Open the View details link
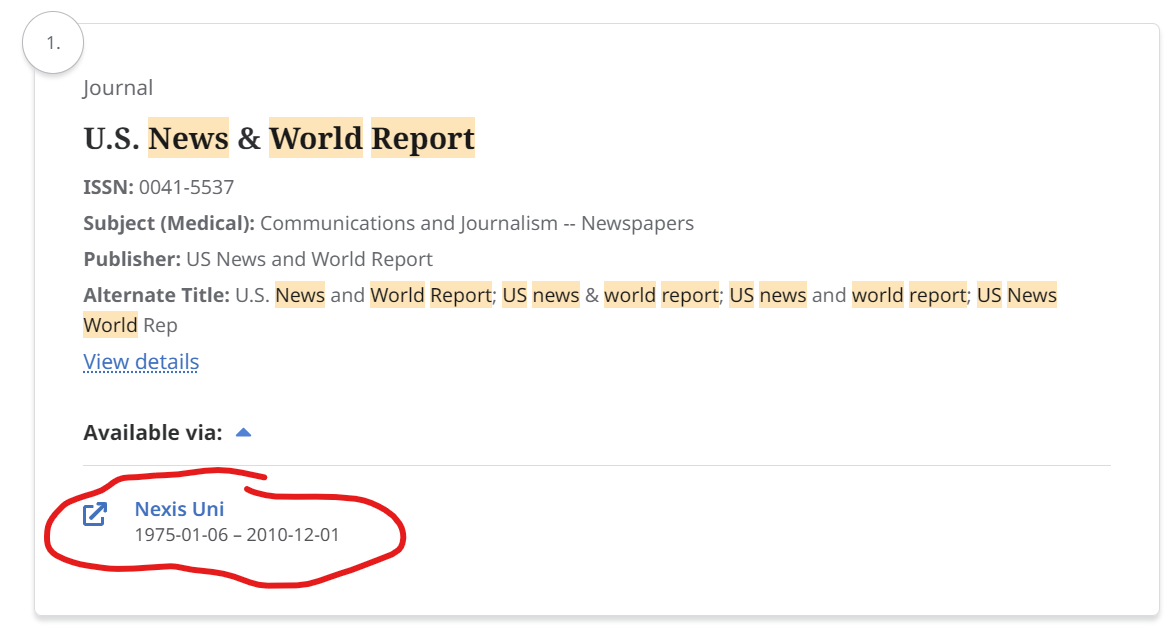Screen dimensions: 1171x631 tap(141, 361)
